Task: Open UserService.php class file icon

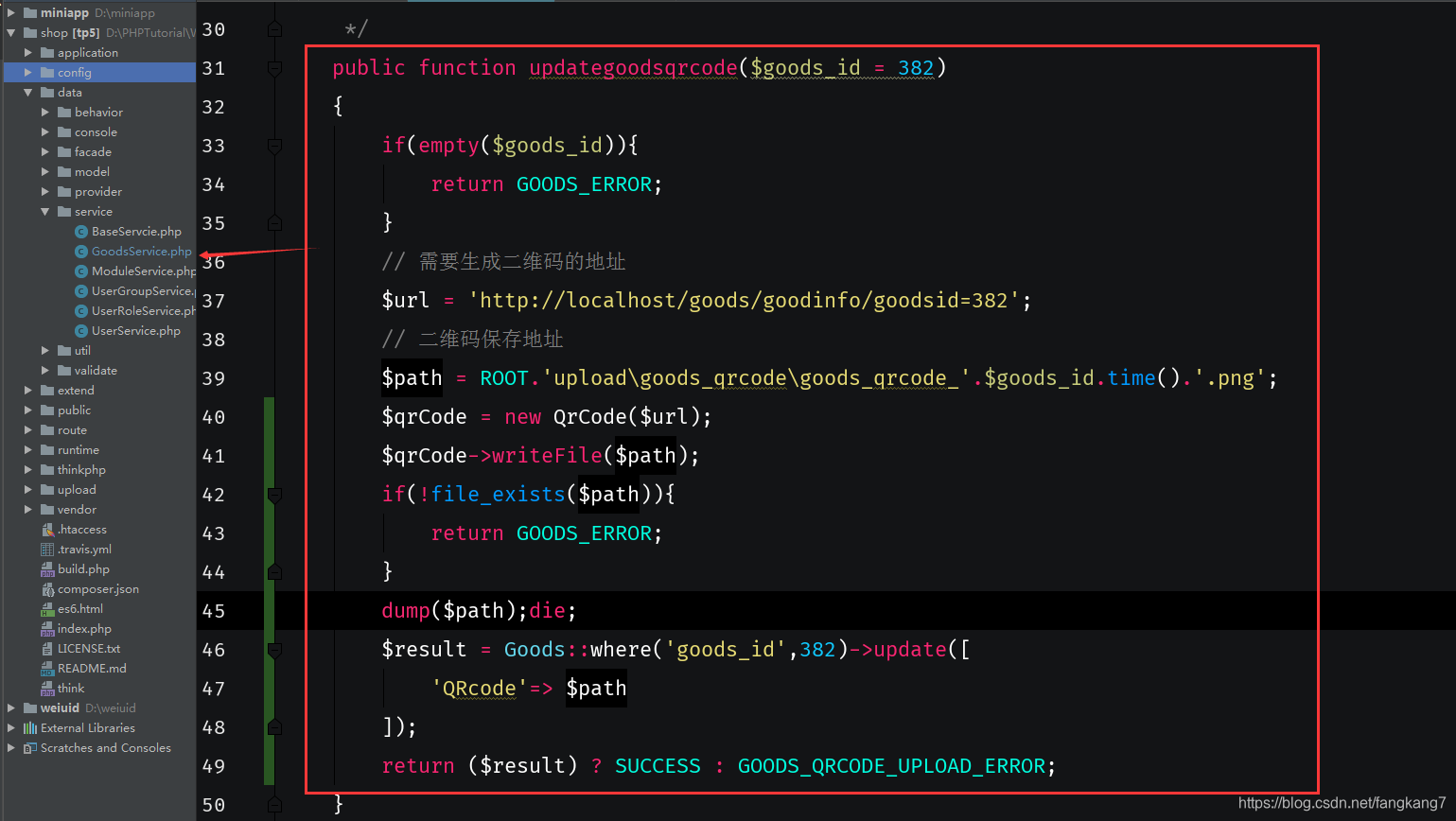Action: pos(81,331)
